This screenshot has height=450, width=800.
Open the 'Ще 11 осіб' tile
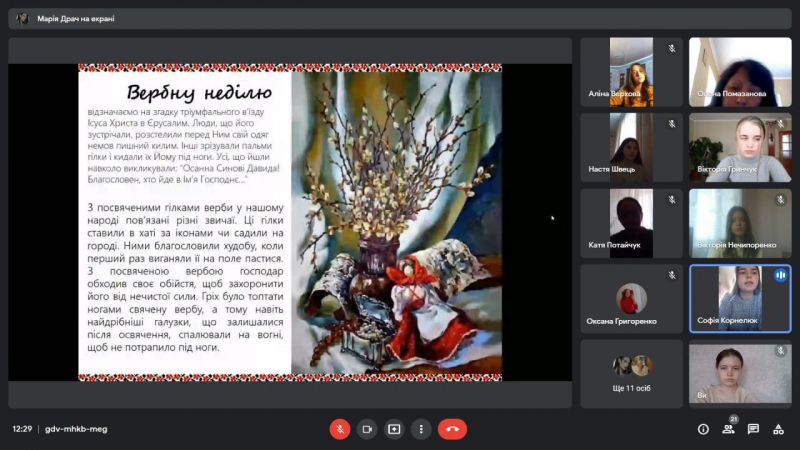pyautogui.click(x=631, y=374)
